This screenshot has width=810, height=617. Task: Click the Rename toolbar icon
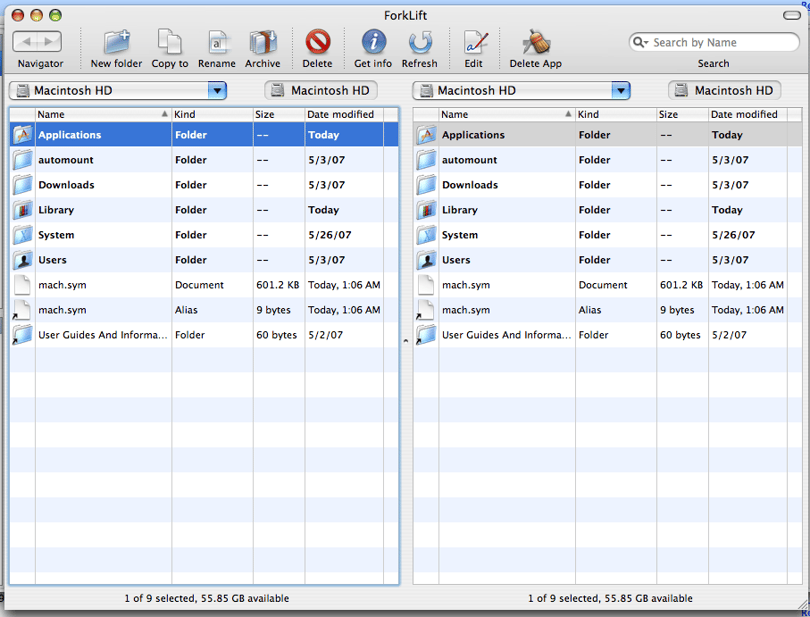216,42
